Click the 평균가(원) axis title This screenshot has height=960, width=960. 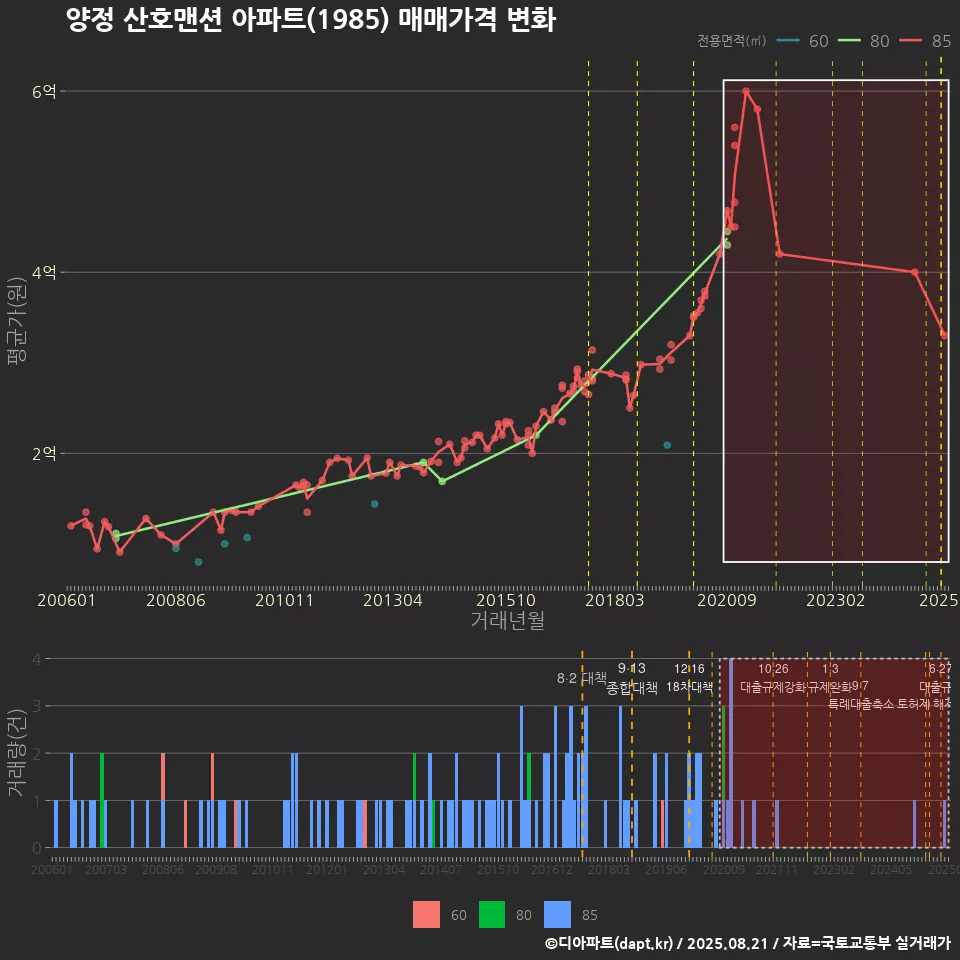[x=17, y=321]
